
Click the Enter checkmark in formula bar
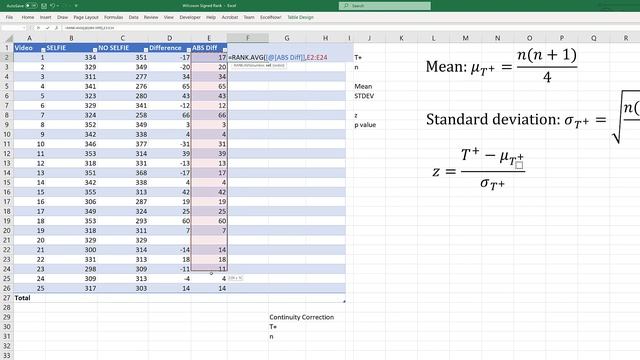click(x=47, y=28)
